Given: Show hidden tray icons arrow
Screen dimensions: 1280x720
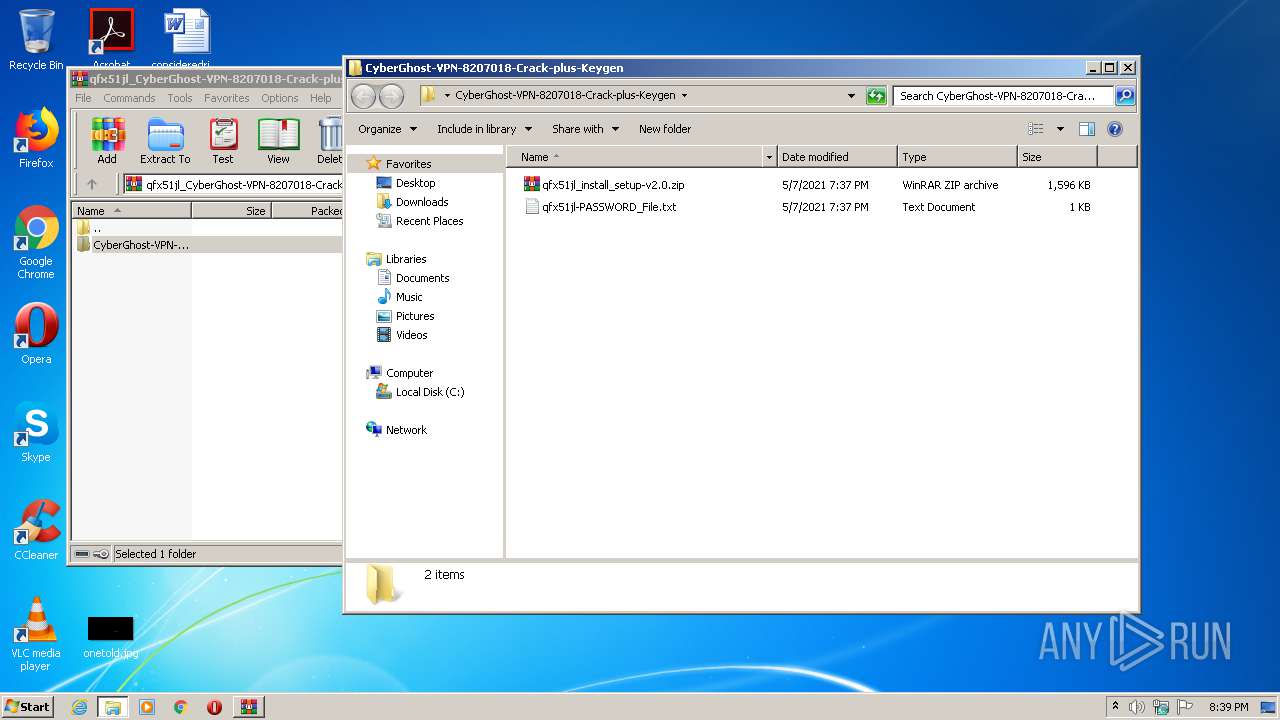Looking at the screenshot, I should click(x=1115, y=707).
